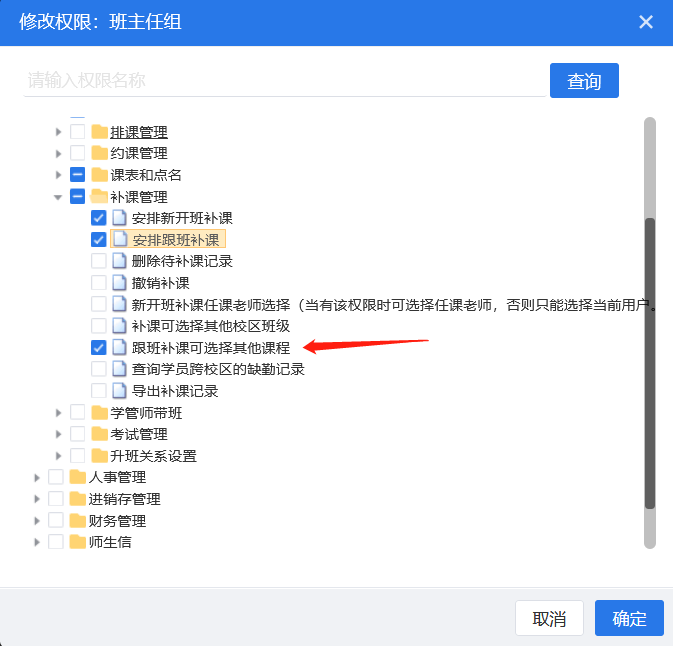Toggle the 课表和点名 folder checkbox
Viewport: 673px width, 646px height.
pyautogui.click(x=77, y=175)
